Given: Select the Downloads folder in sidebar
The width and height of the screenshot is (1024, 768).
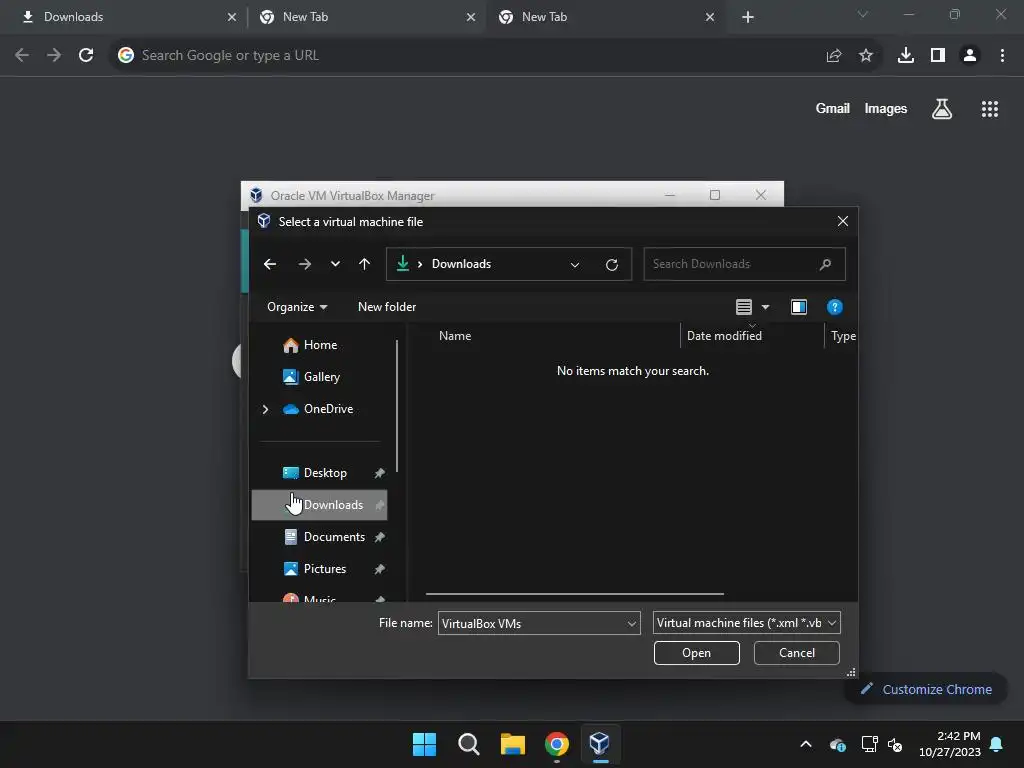Looking at the screenshot, I should click(319, 505).
